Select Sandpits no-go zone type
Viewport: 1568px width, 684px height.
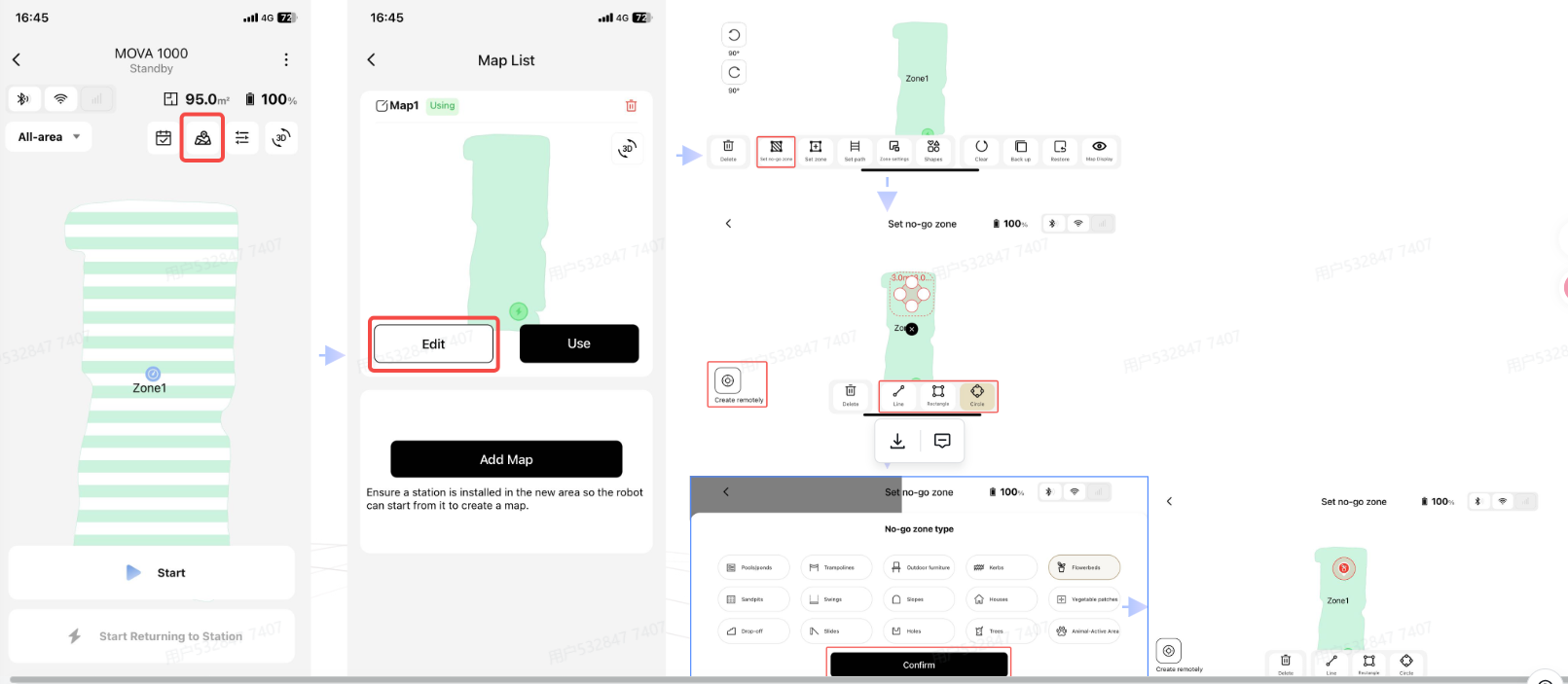click(753, 599)
